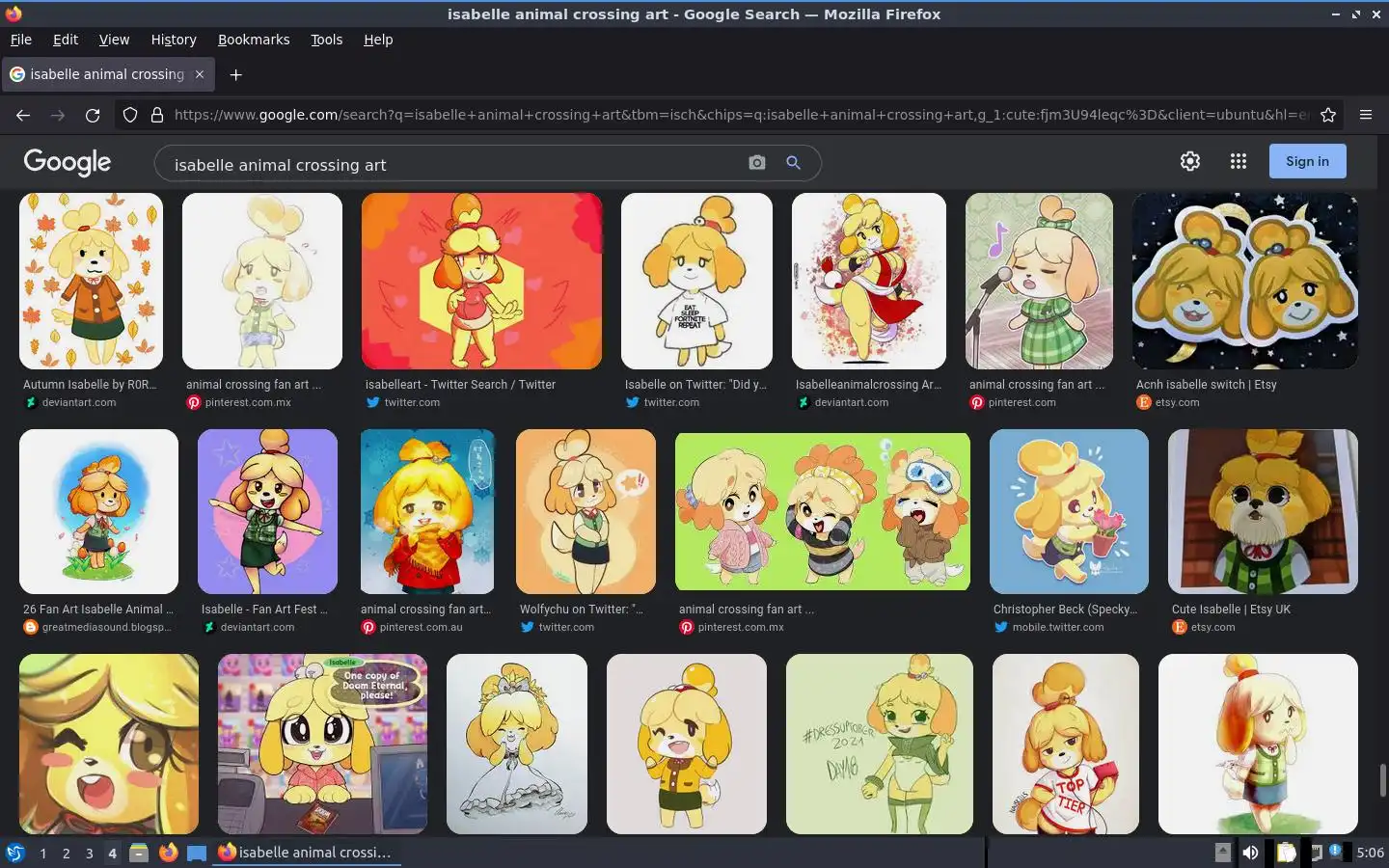Reload the page with the refresh icon
The width and height of the screenshot is (1389, 868).
click(x=93, y=115)
